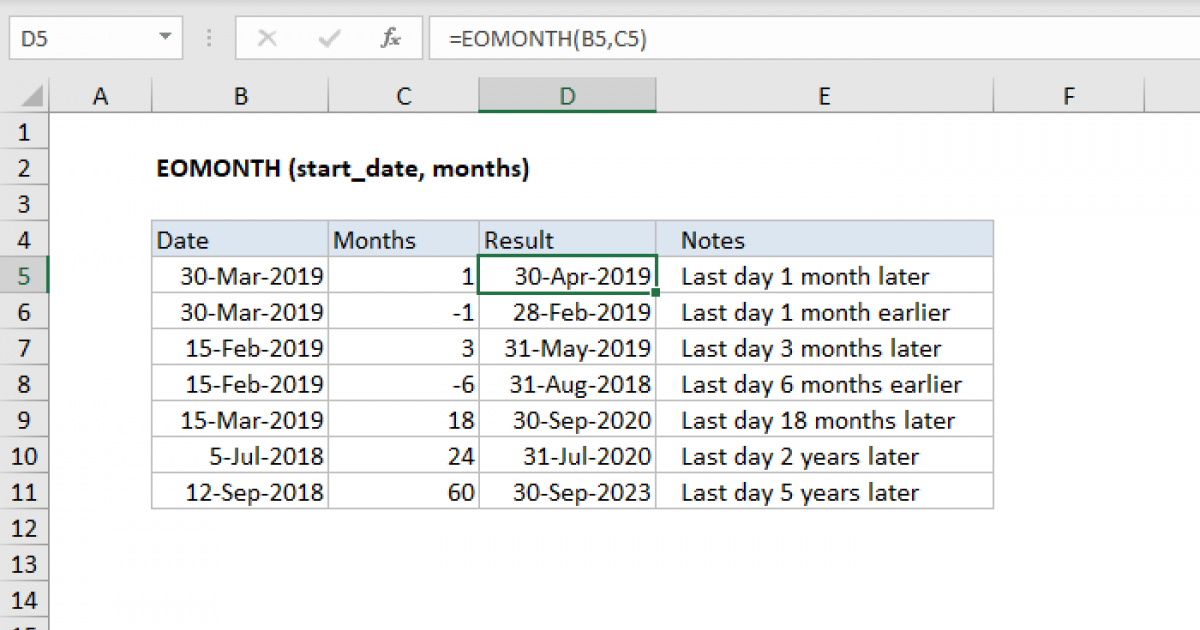Select the cell with 12-Sep-2018
The width and height of the screenshot is (1200, 630).
point(240,492)
